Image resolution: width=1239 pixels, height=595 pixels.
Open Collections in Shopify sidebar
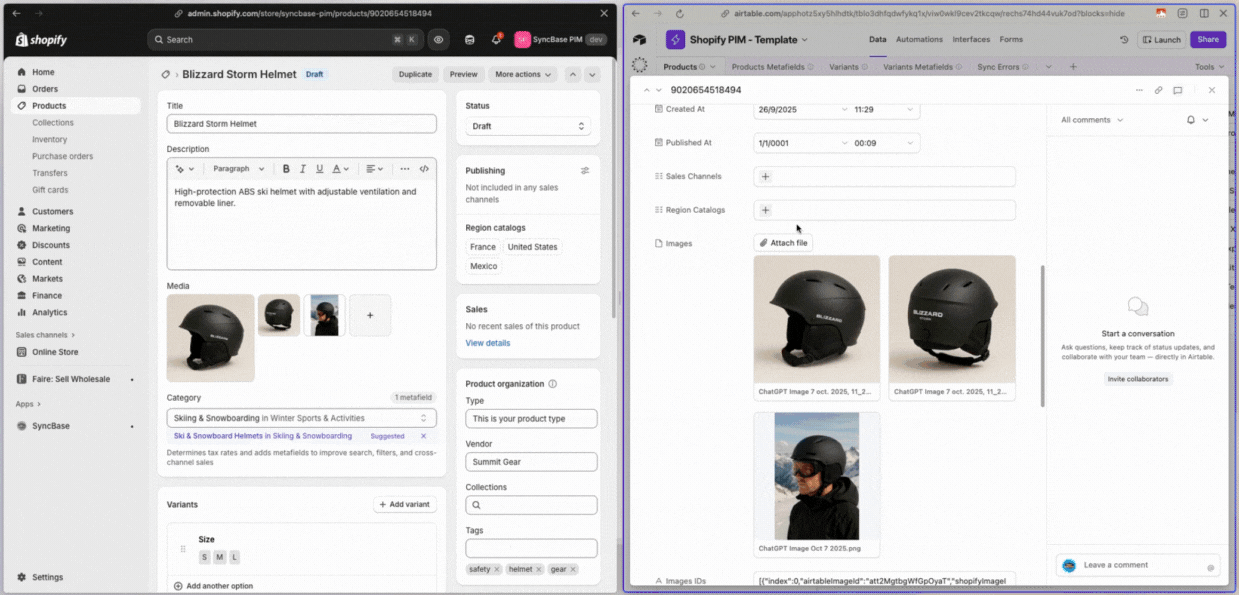pyautogui.click(x=53, y=123)
